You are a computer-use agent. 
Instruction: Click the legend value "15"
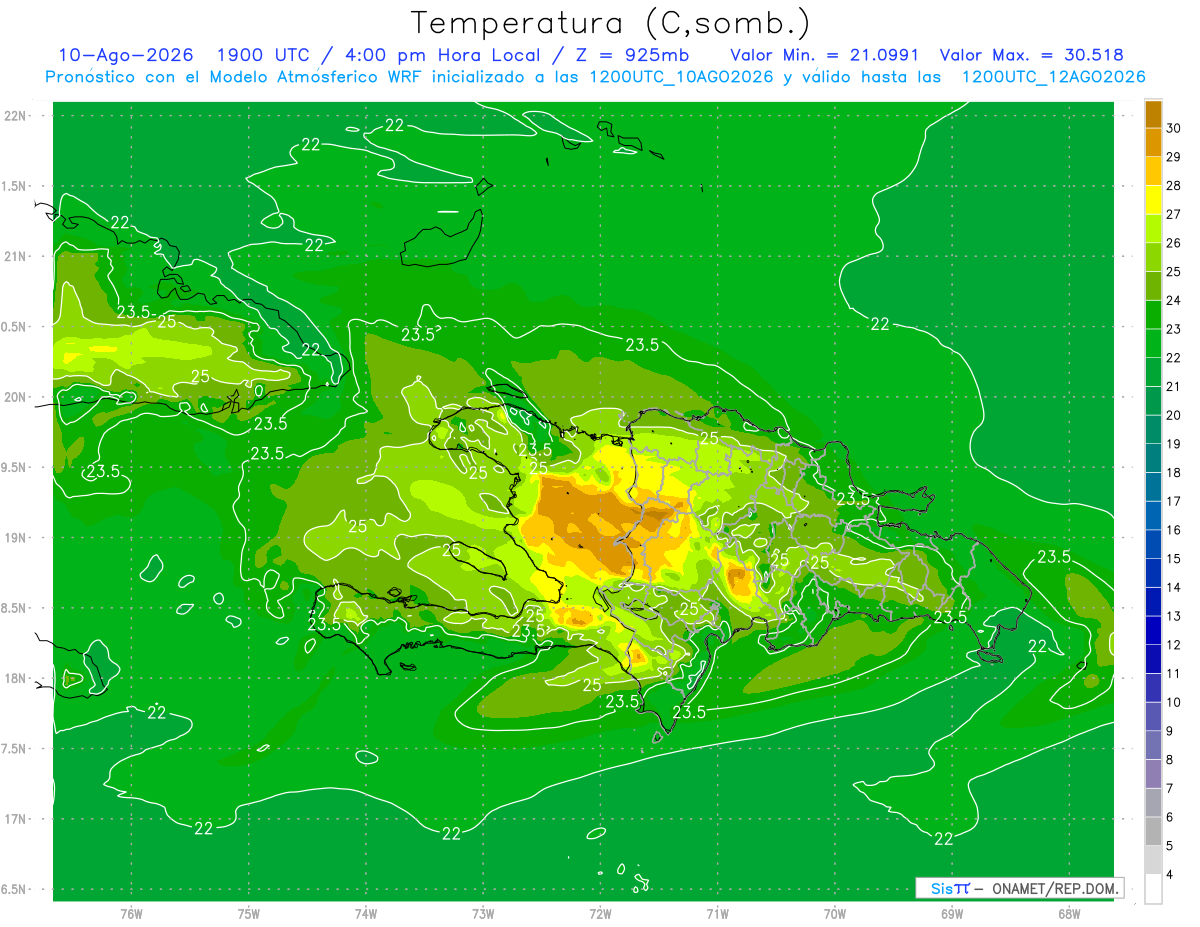pyautogui.click(x=1173, y=558)
